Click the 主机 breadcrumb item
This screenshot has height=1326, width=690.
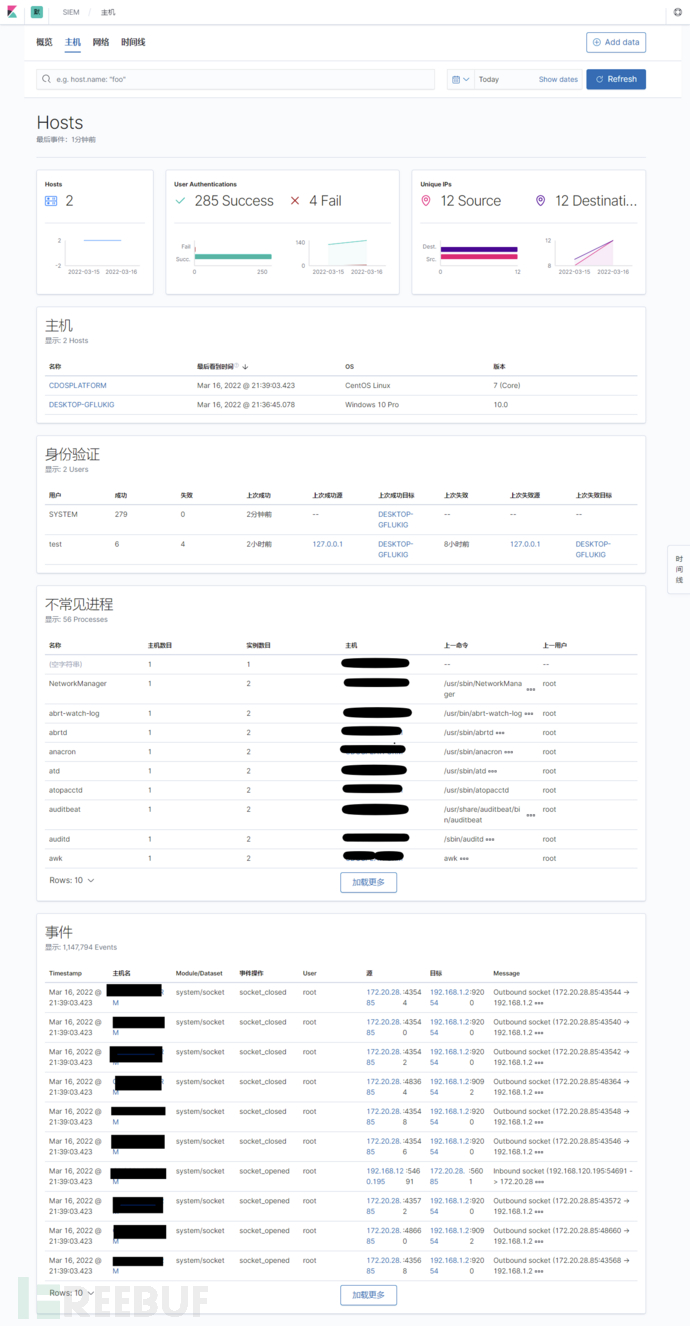pyautogui.click(x=108, y=12)
